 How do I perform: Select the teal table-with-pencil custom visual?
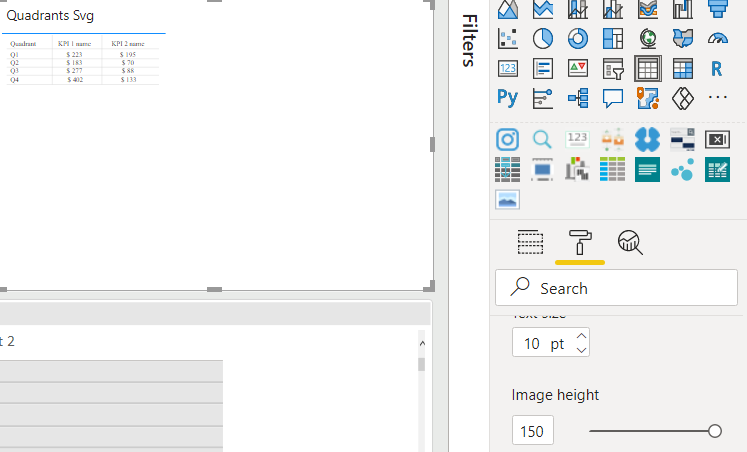(717, 170)
